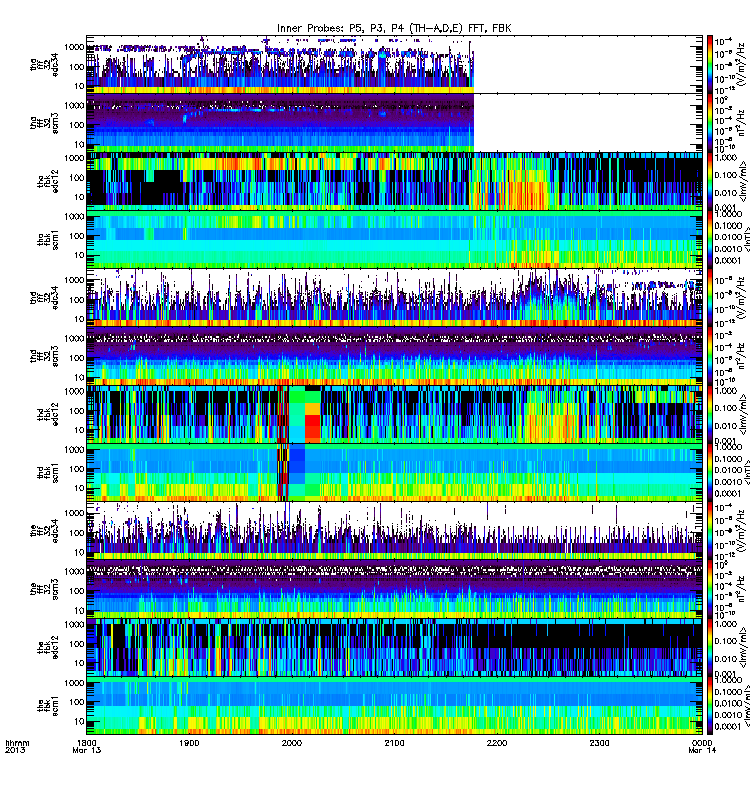Select the 2000 time axis label
Viewport: 750px width, 800px height.
[x=292, y=743]
